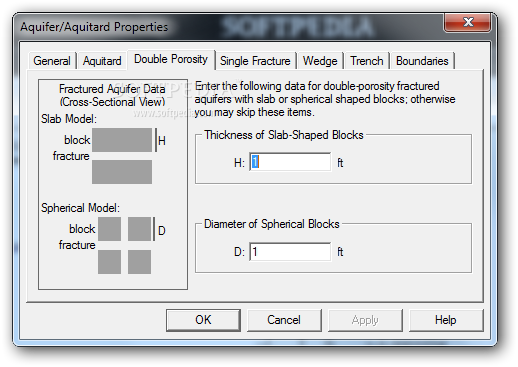Screen dimensions: 518x367
Task: Open the Trench tab
Action: (x=367, y=61)
